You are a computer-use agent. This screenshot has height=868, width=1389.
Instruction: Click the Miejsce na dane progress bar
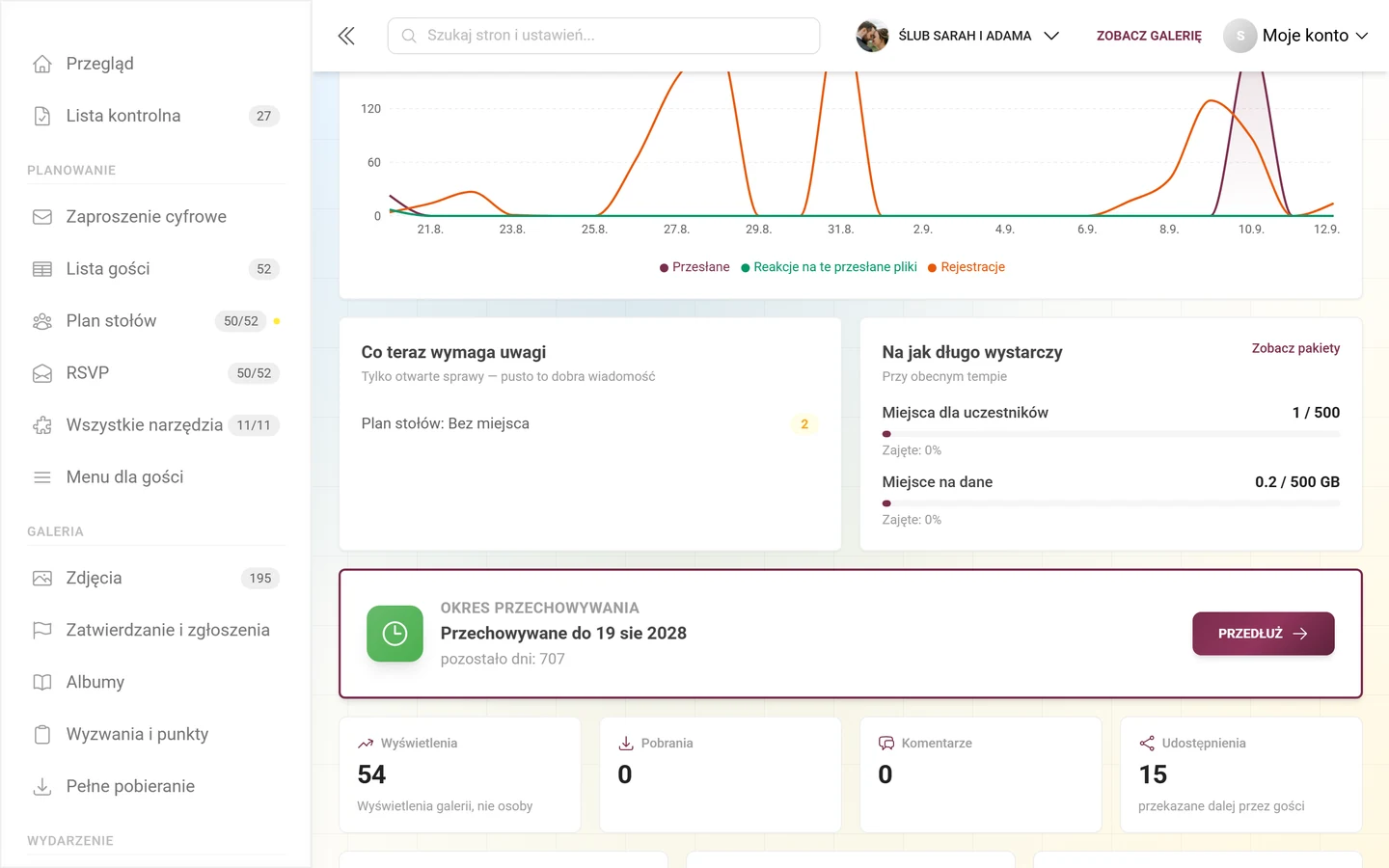[x=1111, y=503]
